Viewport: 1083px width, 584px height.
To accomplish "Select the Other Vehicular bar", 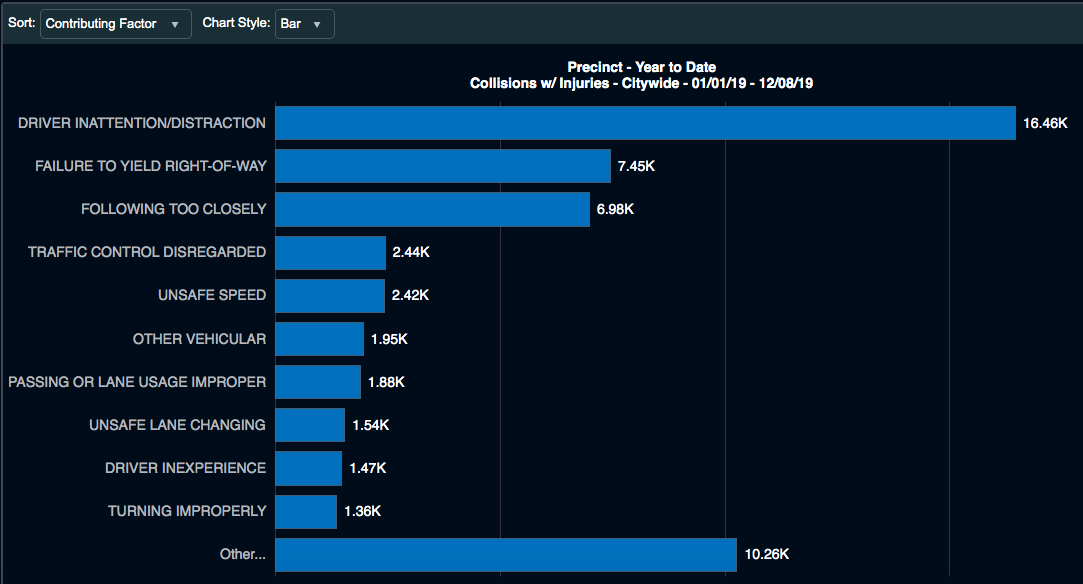I will pyautogui.click(x=319, y=339).
